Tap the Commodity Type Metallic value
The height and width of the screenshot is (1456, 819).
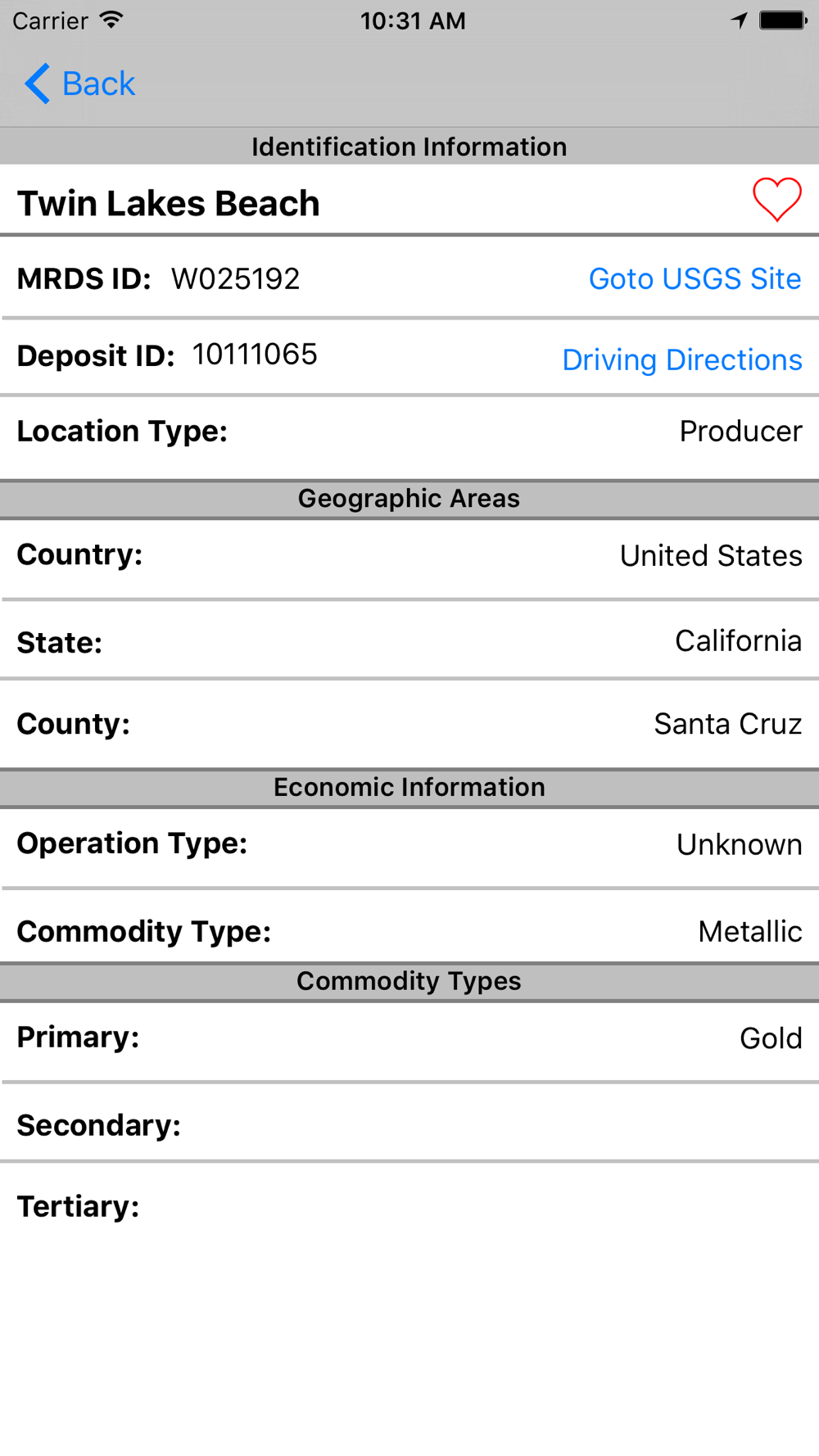tap(749, 932)
